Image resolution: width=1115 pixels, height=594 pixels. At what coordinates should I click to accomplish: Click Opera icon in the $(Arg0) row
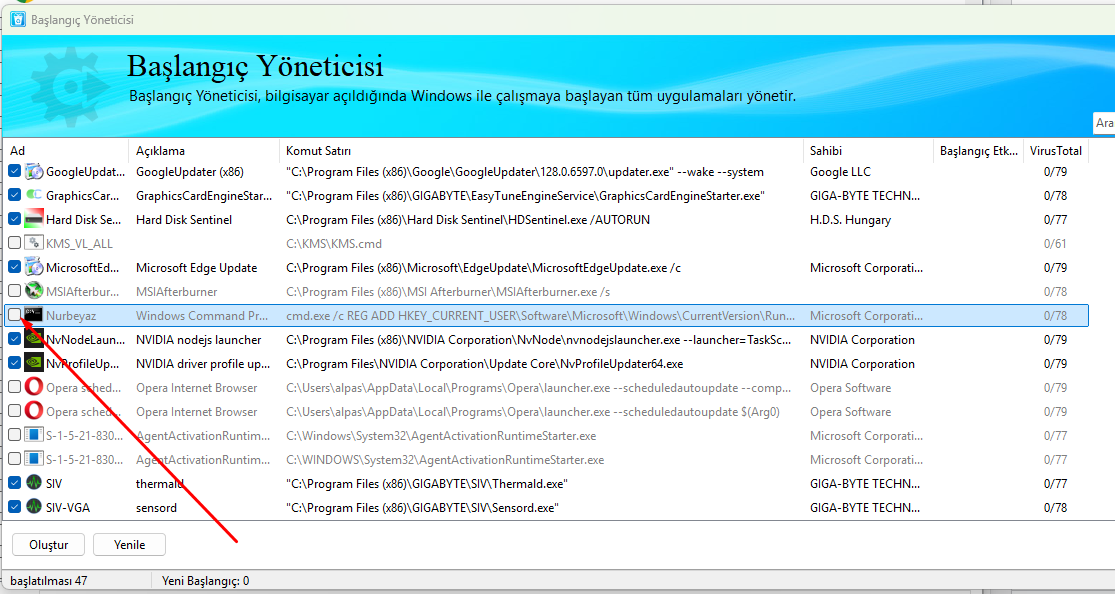pos(33,412)
